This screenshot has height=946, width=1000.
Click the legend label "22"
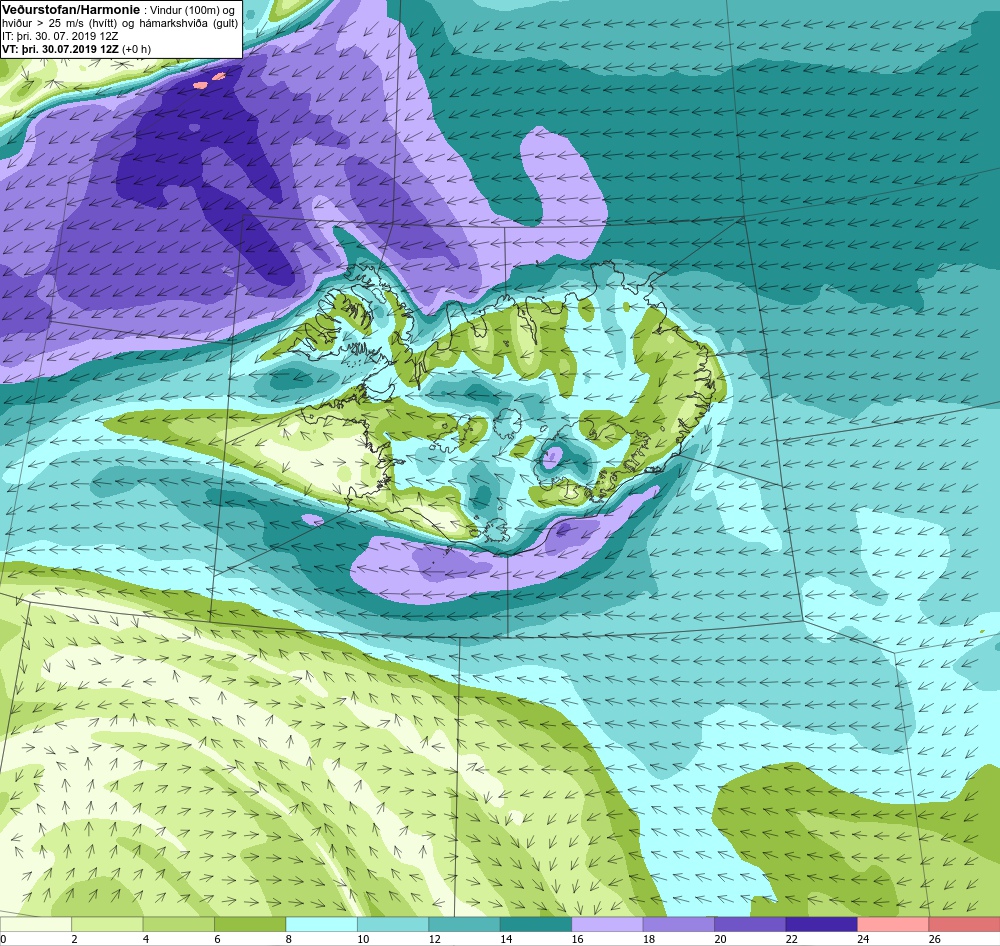tap(791, 939)
